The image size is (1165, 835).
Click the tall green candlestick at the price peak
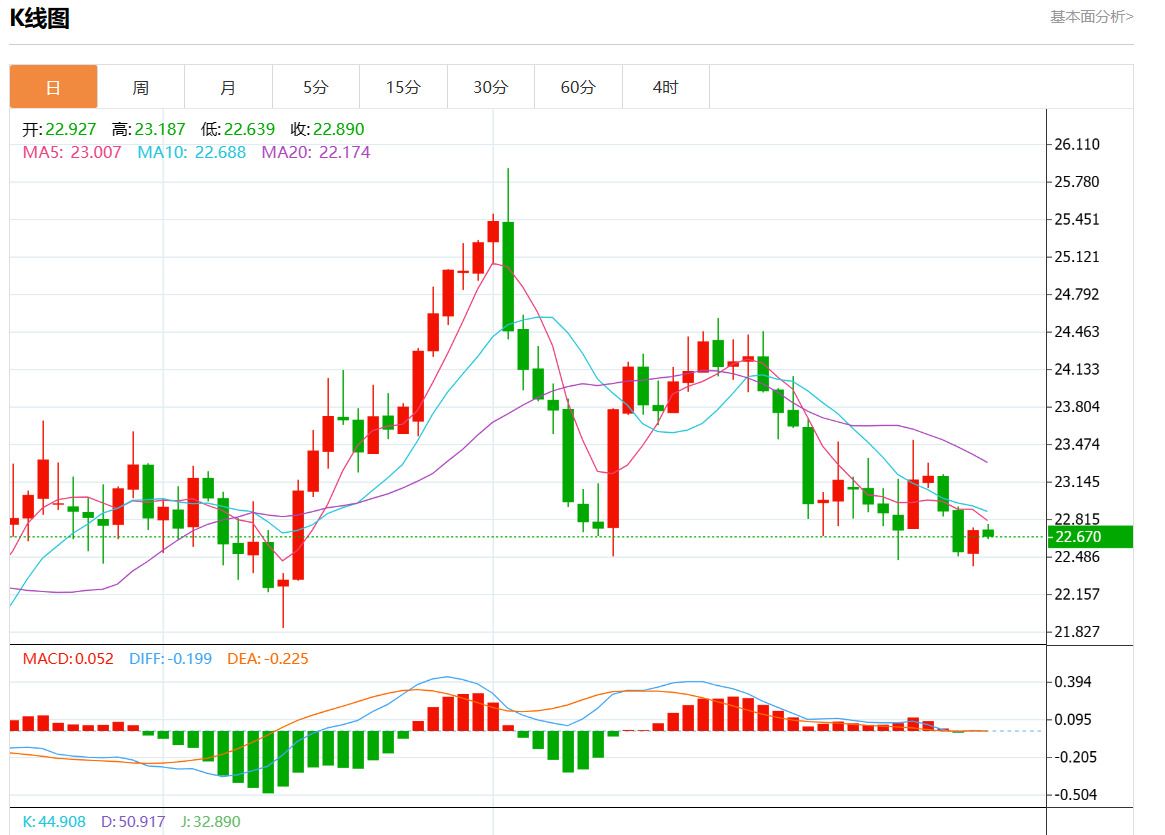(508, 275)
